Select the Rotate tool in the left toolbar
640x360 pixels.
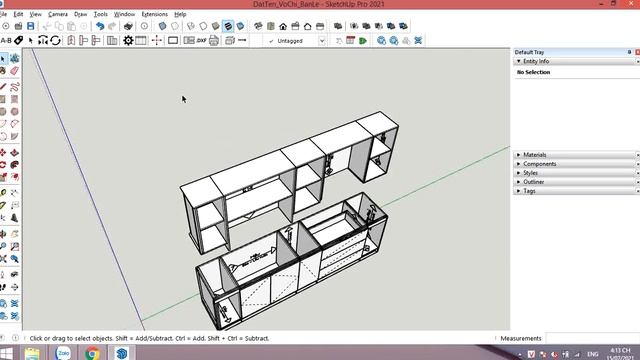[3, 164]
